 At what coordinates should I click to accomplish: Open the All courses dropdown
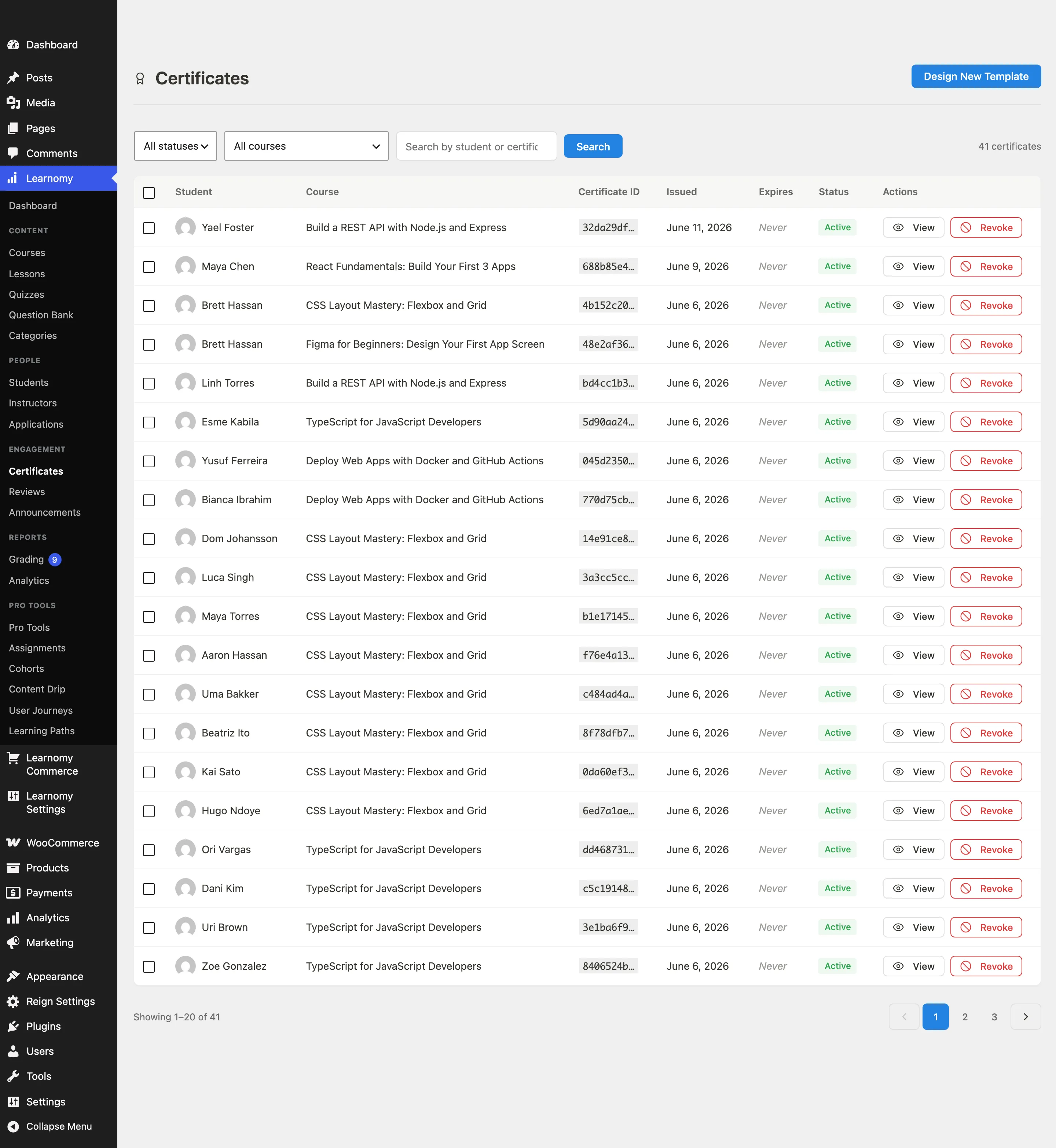[306, 146]
